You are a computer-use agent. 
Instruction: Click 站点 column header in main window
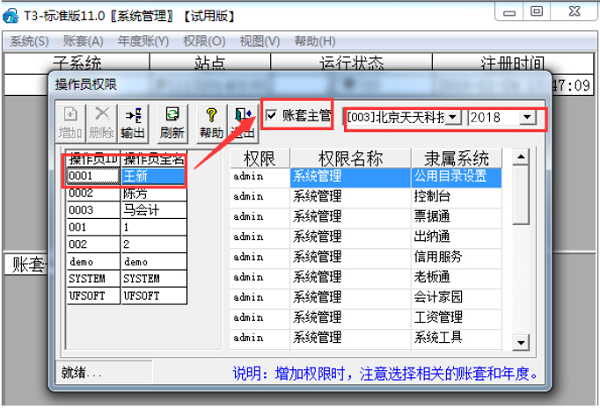click(210, 63)
